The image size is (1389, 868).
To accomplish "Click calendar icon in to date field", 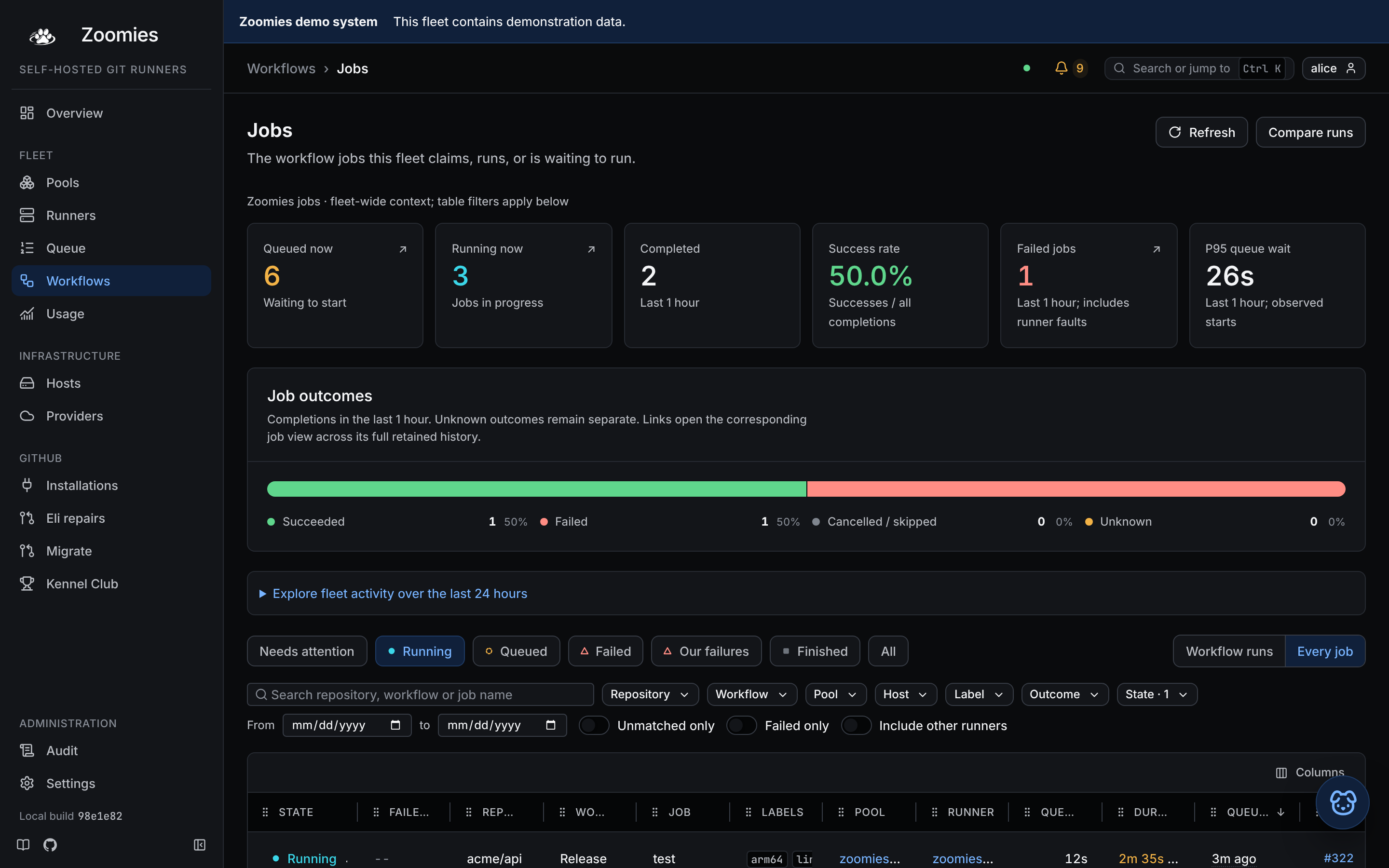I will pos(550,725).
